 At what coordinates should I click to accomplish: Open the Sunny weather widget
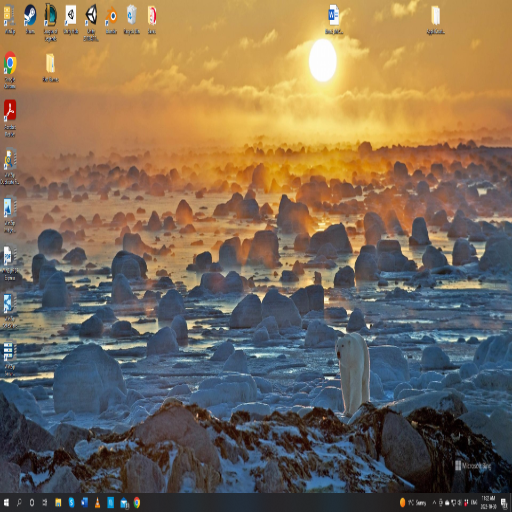coord(413,502)
